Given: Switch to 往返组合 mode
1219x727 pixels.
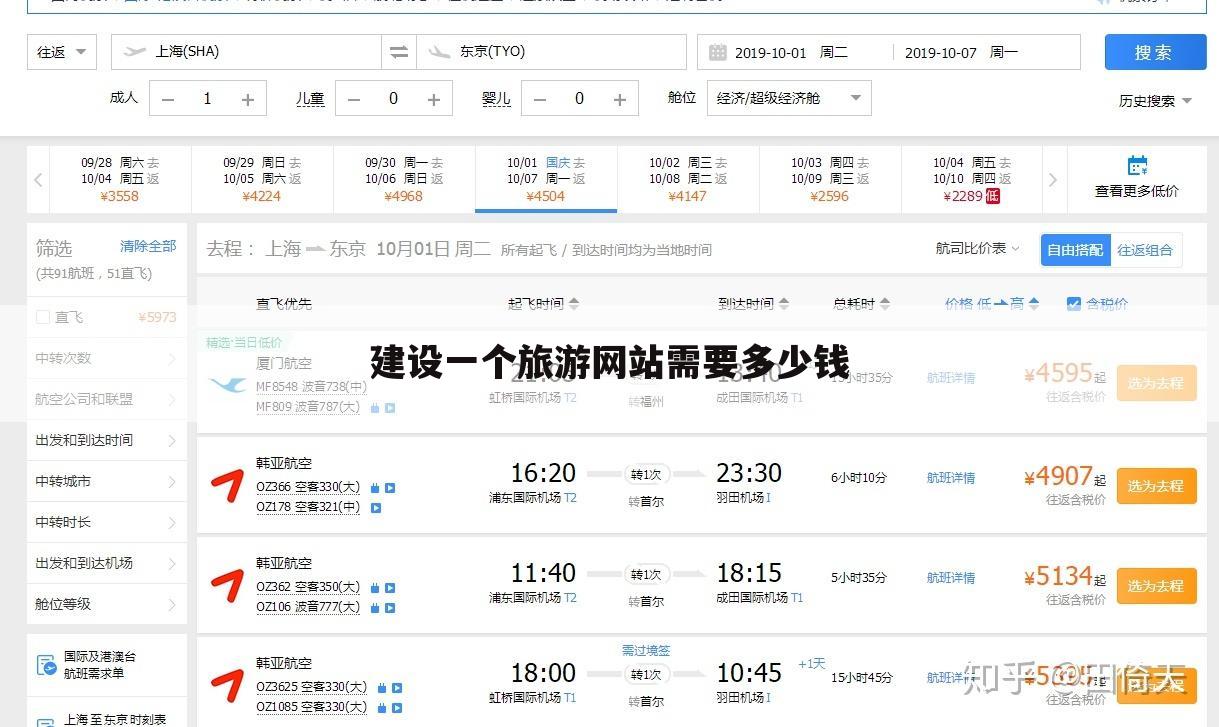Looking at the screenshot, I should point(1146,250).
